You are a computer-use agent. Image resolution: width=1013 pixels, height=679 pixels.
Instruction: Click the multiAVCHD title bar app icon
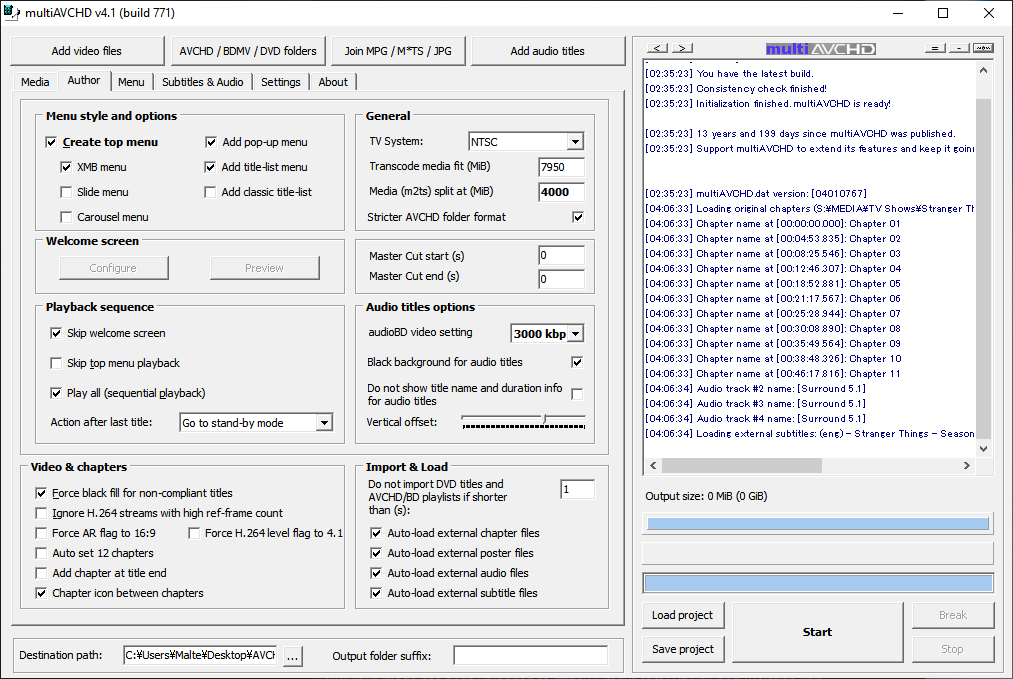[11, 13]
